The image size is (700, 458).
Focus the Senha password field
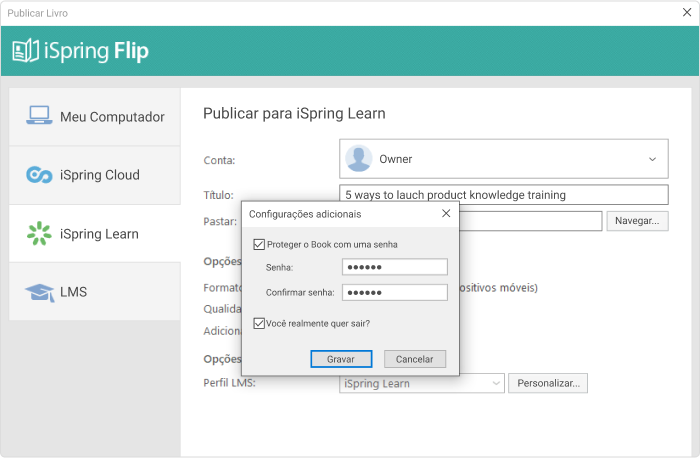395,267
